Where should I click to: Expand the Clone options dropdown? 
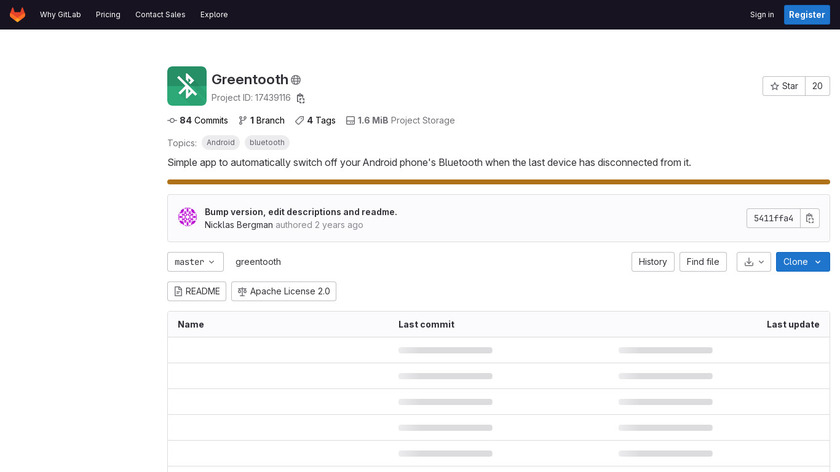point(802,262)
